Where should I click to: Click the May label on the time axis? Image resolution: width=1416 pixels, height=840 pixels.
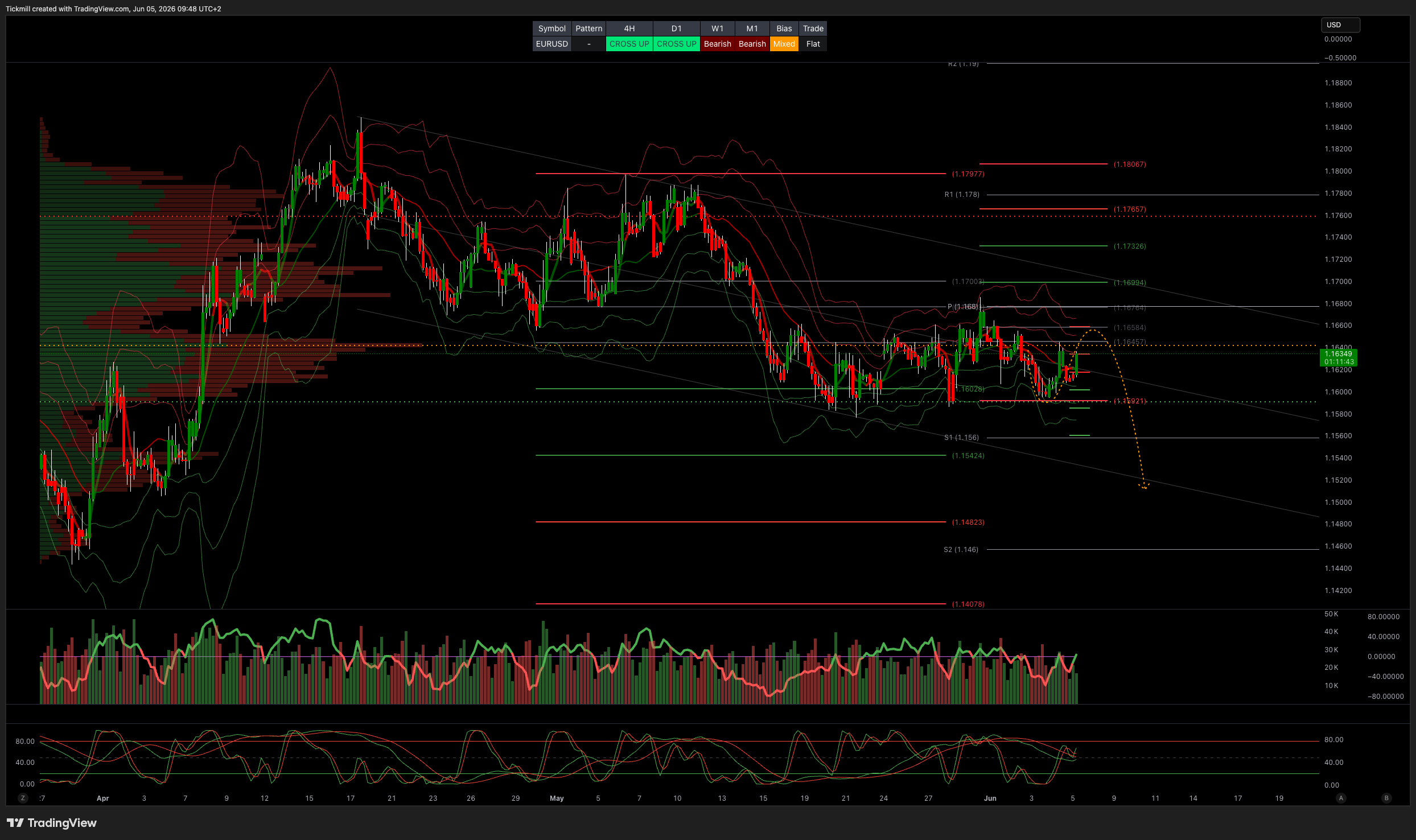557,798
